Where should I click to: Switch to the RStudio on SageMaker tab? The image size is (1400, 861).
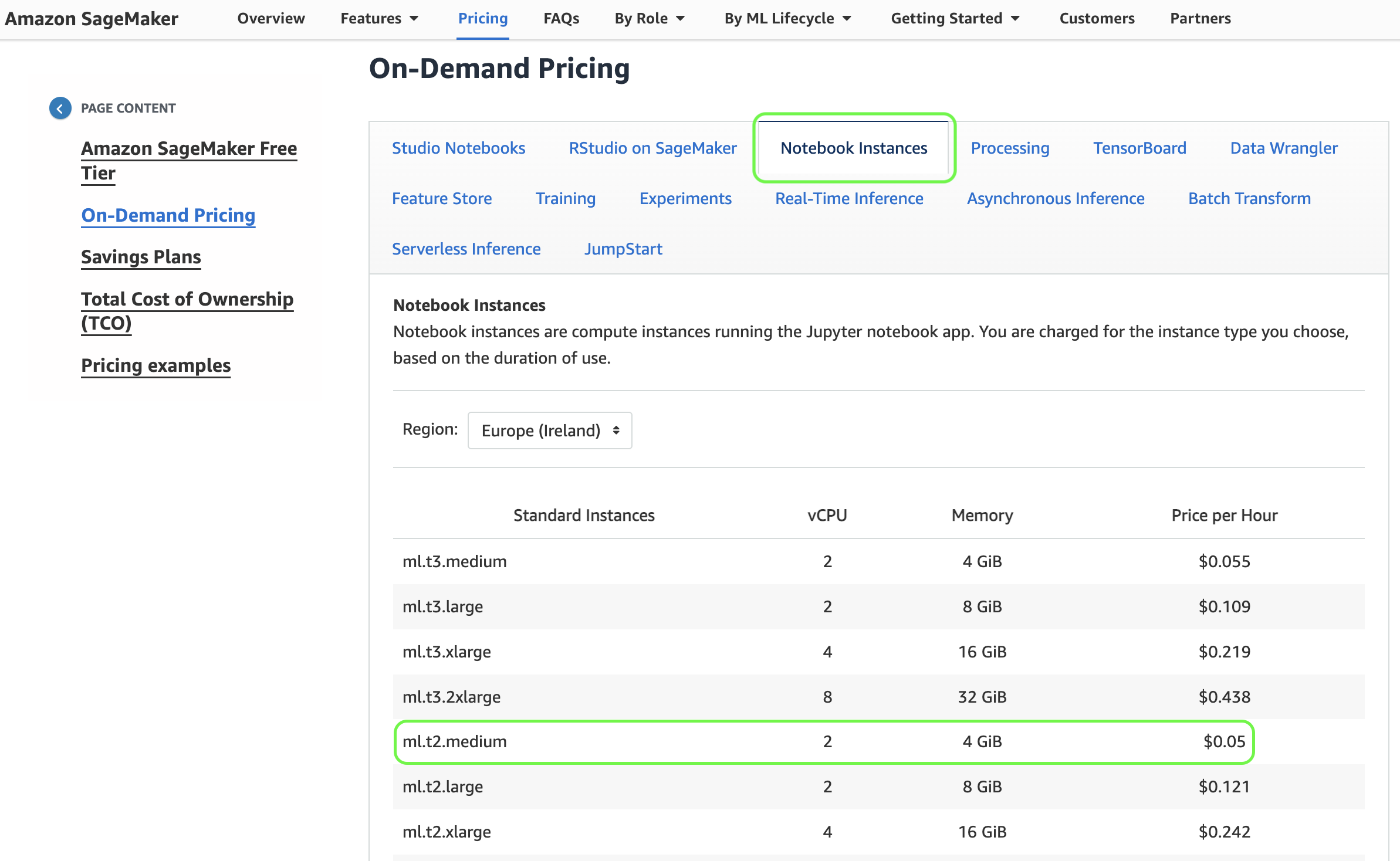point(652,148)
